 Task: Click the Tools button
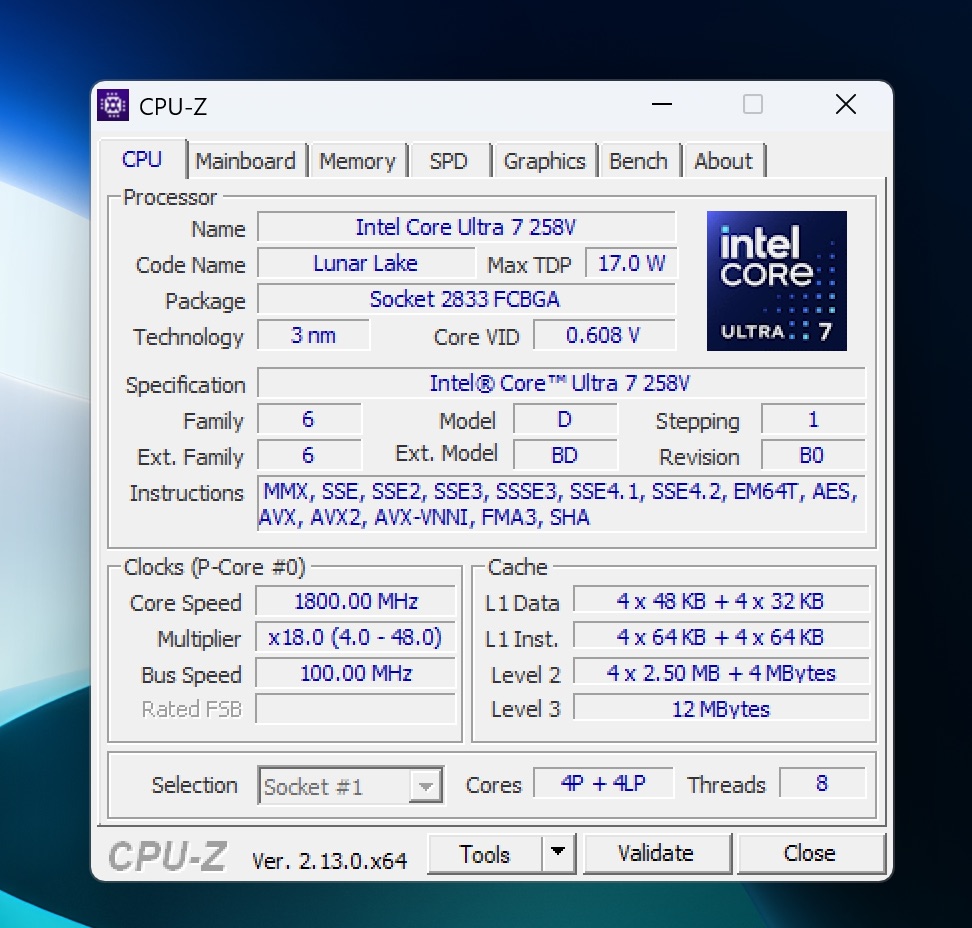point(484,854)
